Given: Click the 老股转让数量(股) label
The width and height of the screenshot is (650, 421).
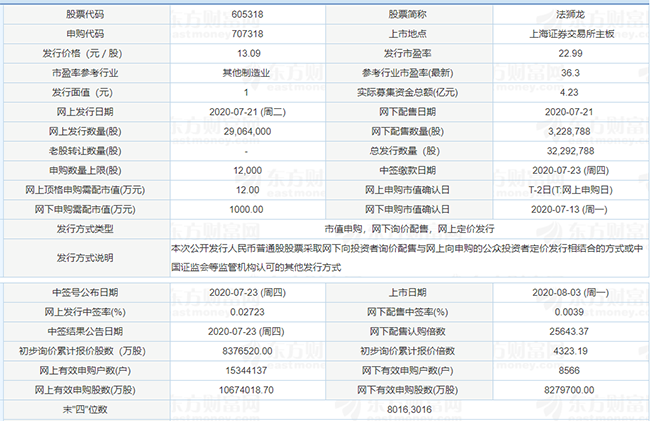Looking at the screenshot, I should click(85, 151).
